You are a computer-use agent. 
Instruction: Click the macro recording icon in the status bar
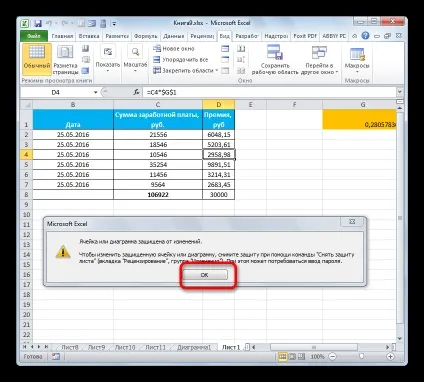point(56,357)
